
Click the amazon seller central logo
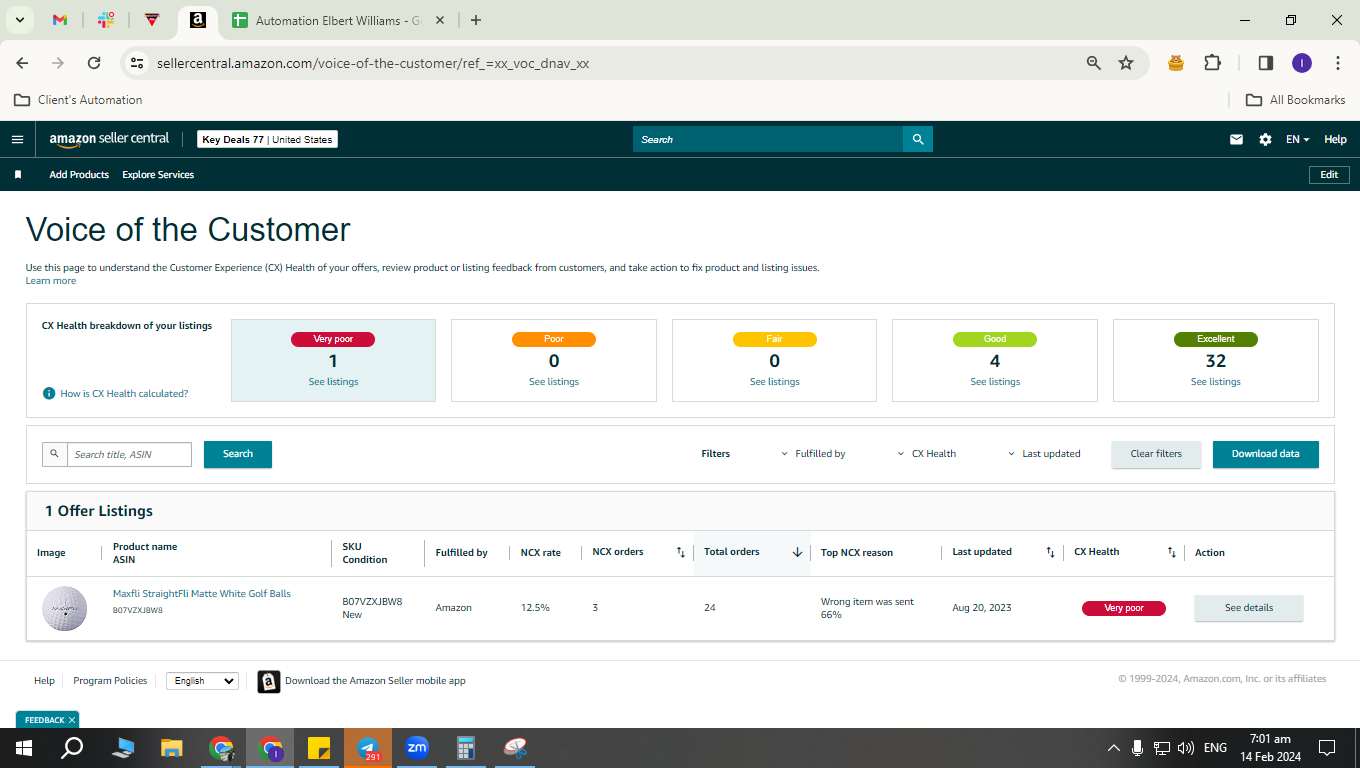110,139
